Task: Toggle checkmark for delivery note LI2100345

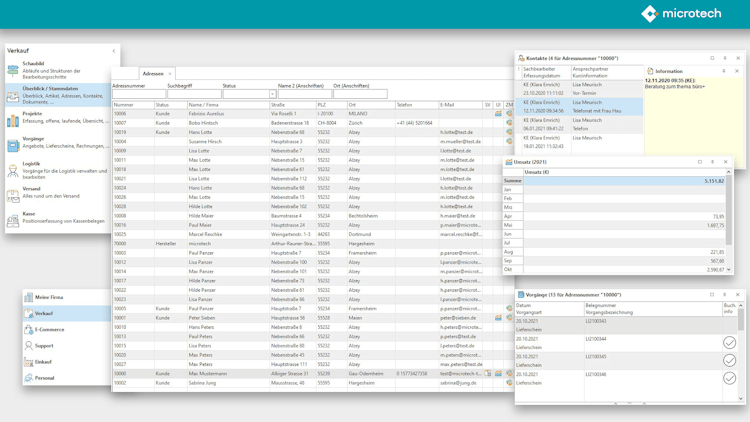Action: coord(729,360)
